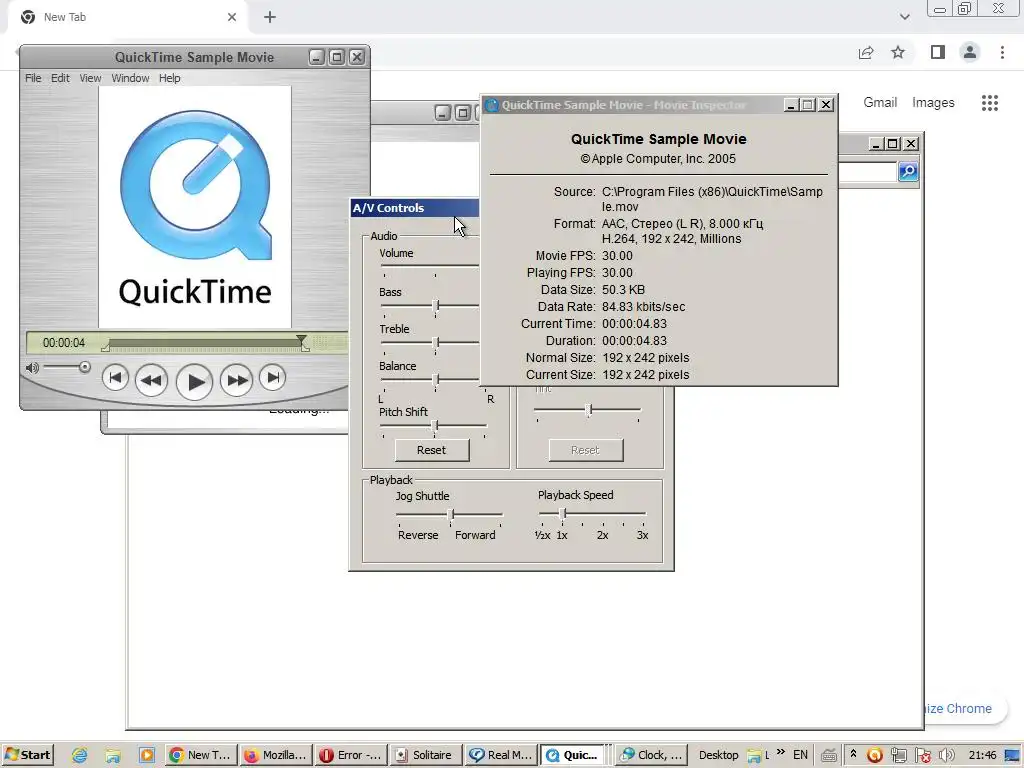1024x768 pixels.
Task: Click the Bass slider in A/V Controls
Action: [437, 306]
